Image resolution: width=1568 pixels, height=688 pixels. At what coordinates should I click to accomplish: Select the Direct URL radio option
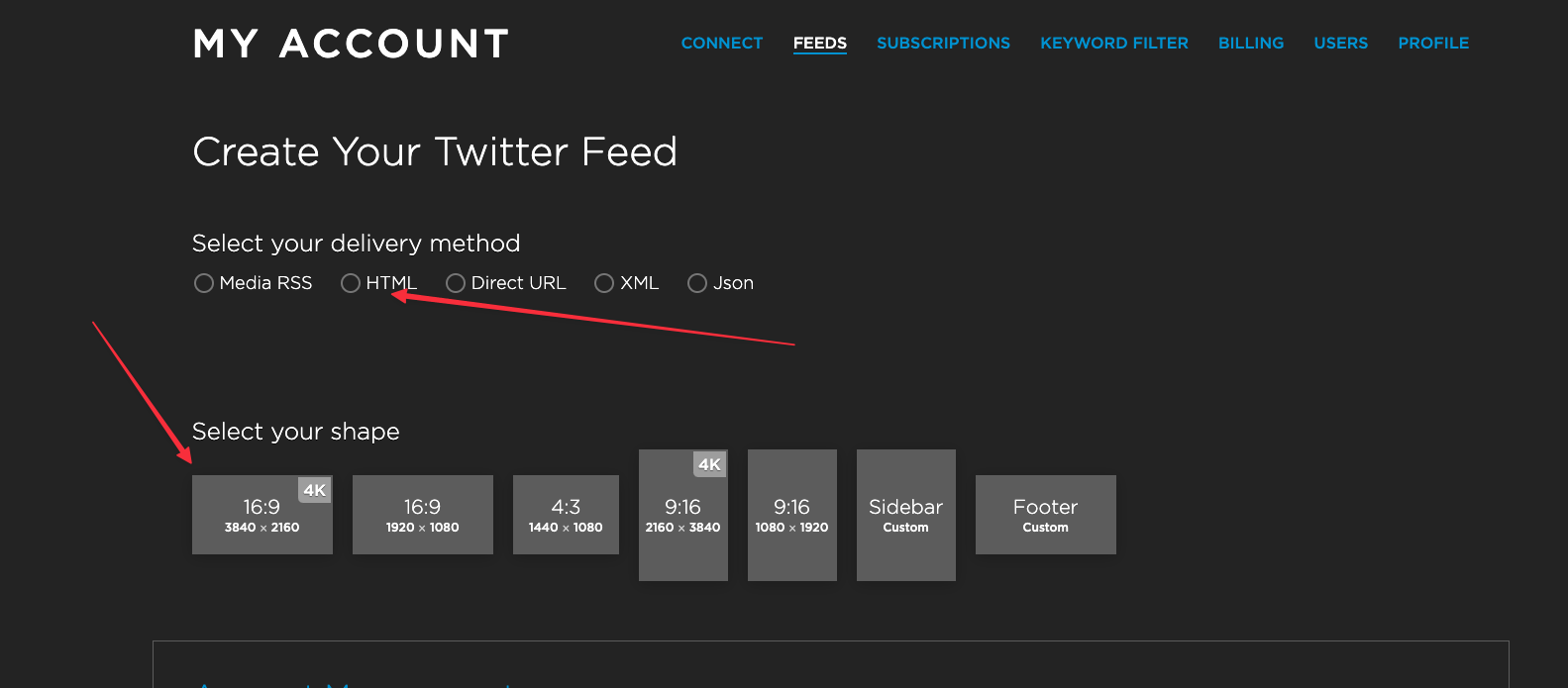click(x=456, y=283)
